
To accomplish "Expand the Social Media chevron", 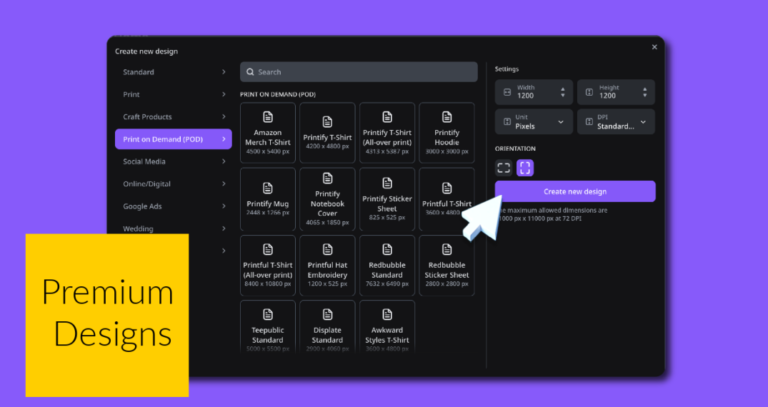I will point(224,161).
